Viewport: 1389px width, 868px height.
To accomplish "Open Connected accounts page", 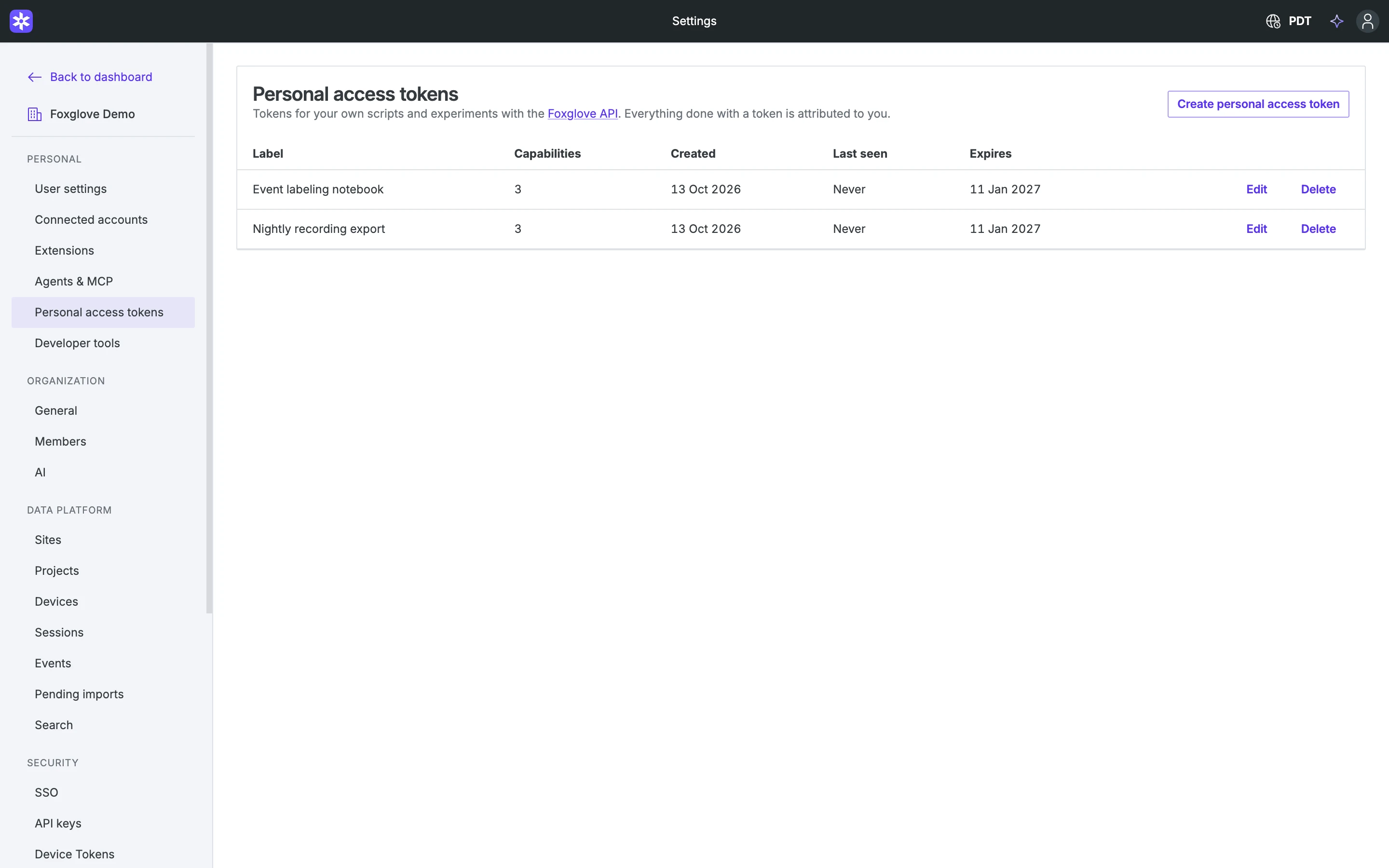I will pos(103,220).
